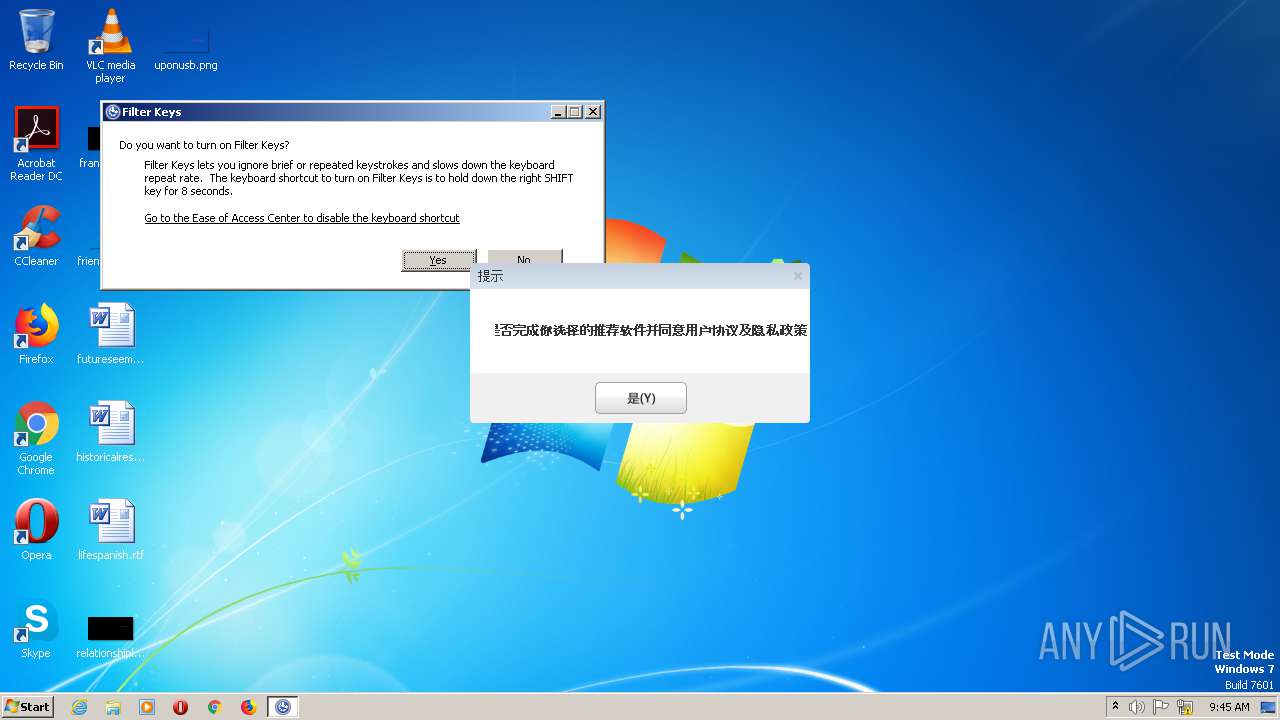The height and width of the screenshot is (720, 1280).
Task: Click the Show desktop button
Action: pos(1270,707)
